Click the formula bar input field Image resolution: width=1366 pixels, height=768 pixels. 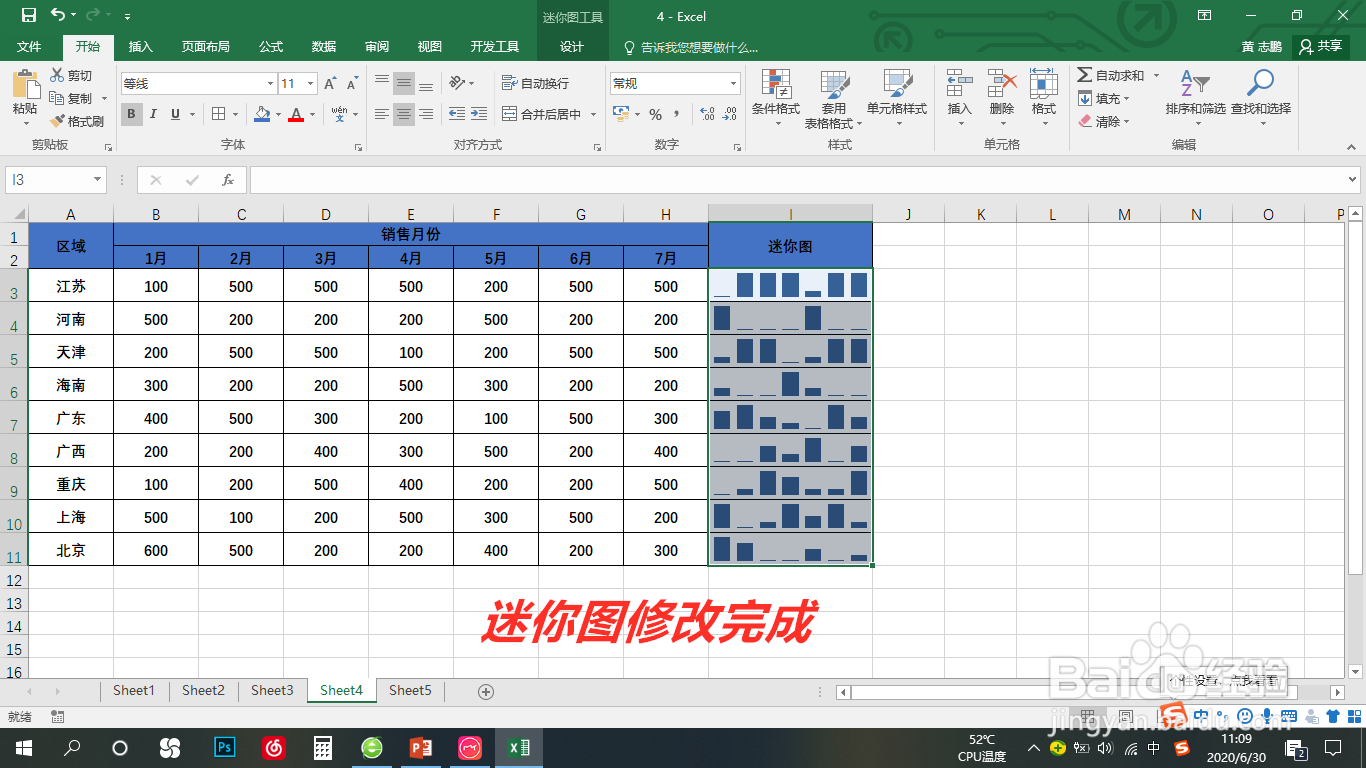(x=797, y=180)
